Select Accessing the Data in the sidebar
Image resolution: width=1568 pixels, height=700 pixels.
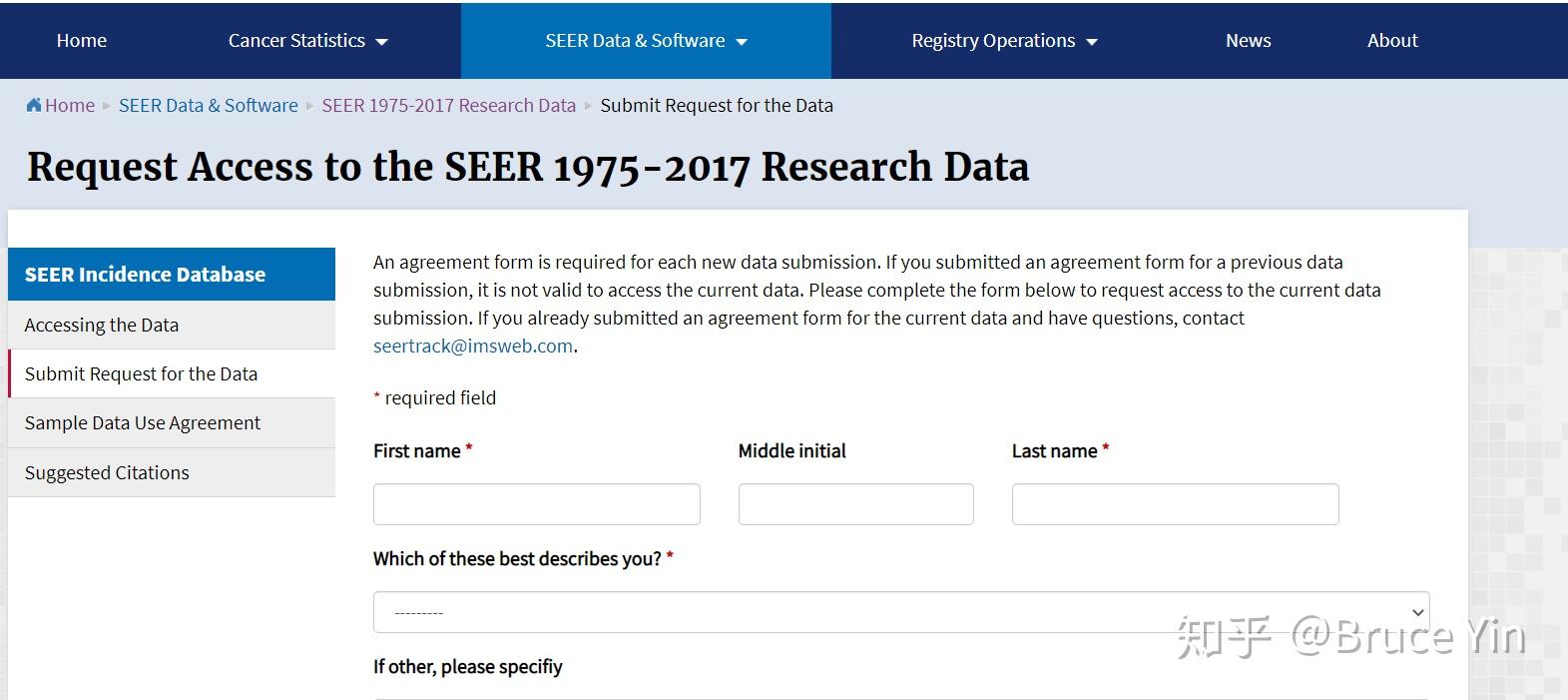pyautogui.click(x=102, y=325)
